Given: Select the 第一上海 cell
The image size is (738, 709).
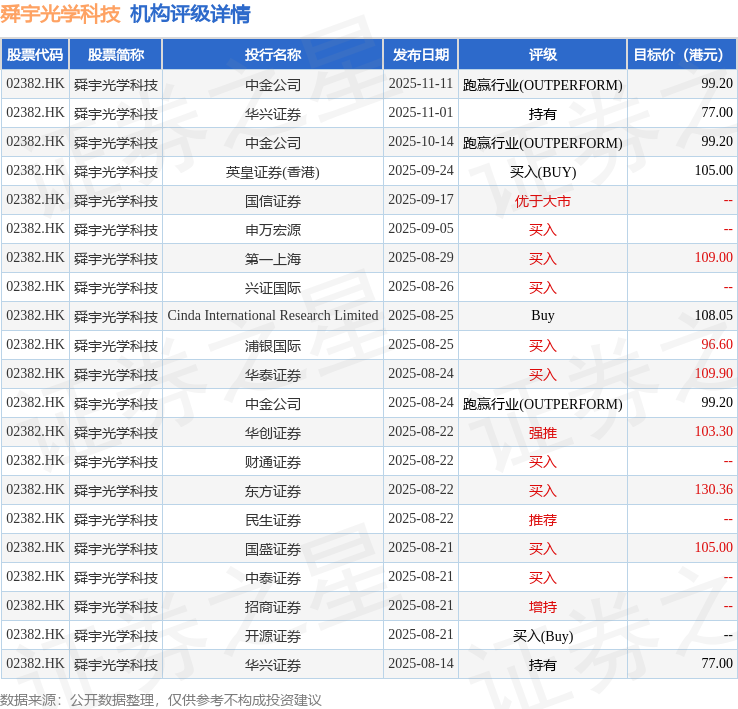Looking at the screenshot, I should pos(273,259).
